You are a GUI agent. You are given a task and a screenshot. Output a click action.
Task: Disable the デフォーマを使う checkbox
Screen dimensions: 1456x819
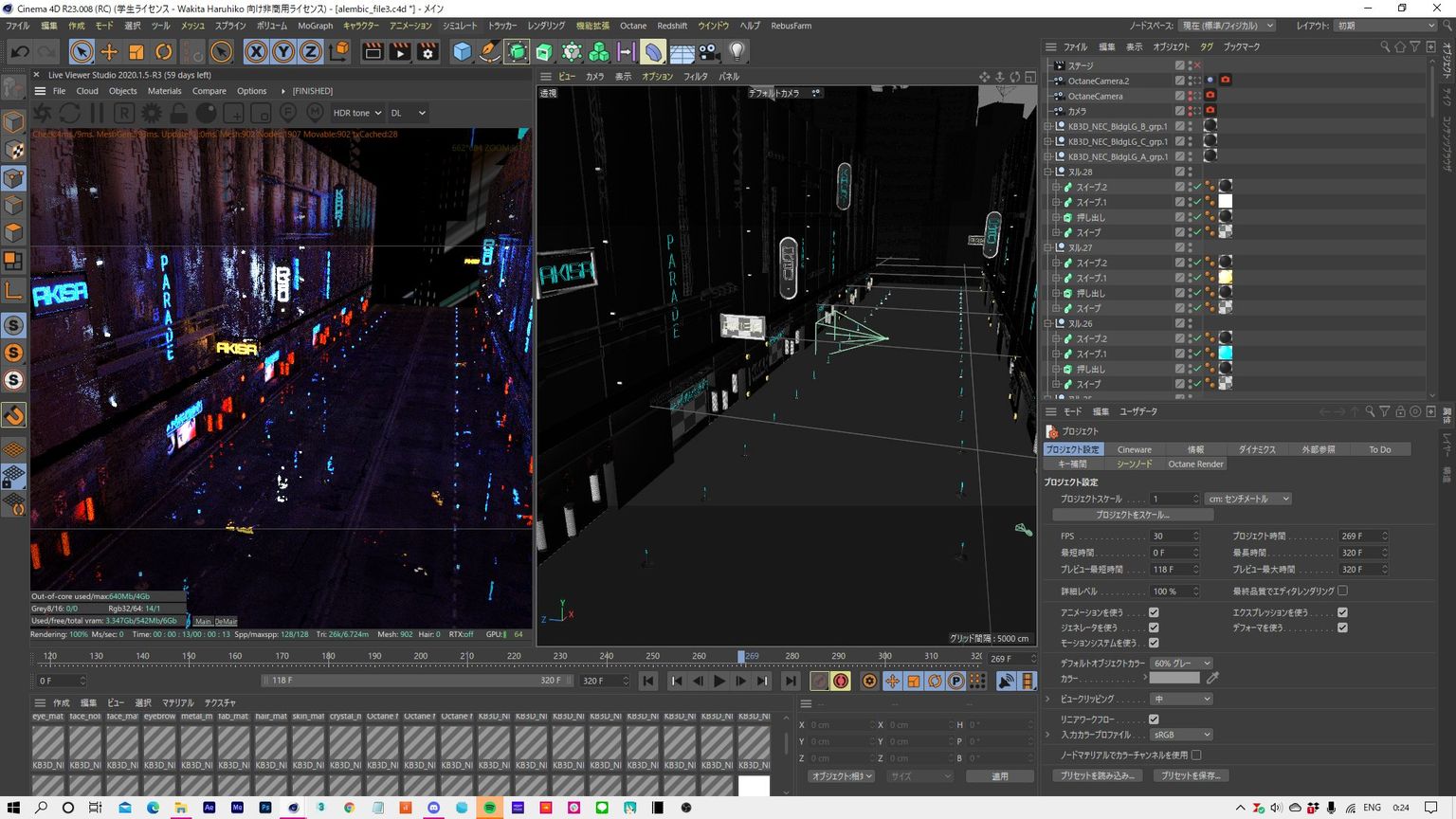click(1342, 628)
